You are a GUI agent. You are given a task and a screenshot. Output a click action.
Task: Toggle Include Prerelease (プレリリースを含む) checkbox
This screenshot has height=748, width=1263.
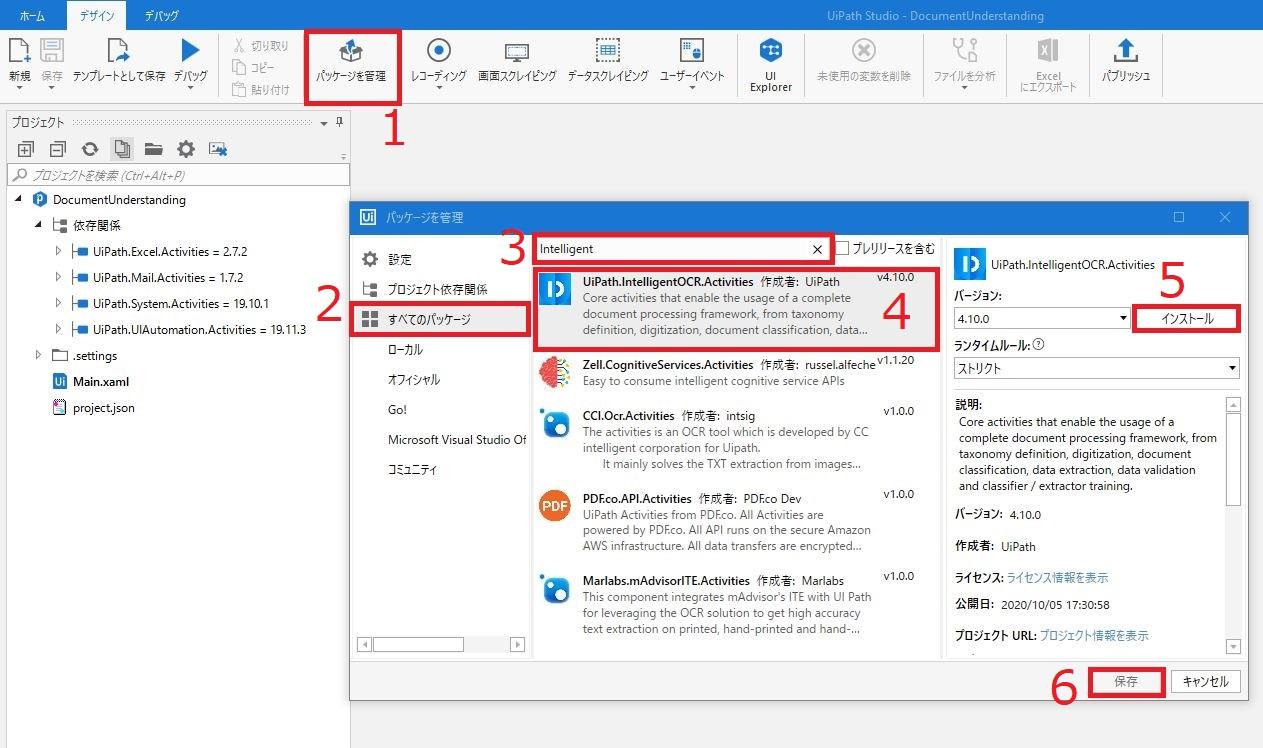(x=842, y=248)
